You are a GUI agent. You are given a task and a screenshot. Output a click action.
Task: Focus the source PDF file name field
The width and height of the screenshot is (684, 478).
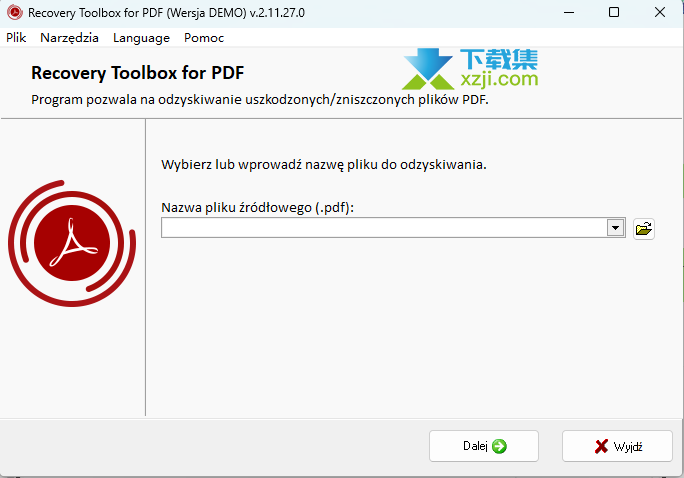(x=384, y=228)
